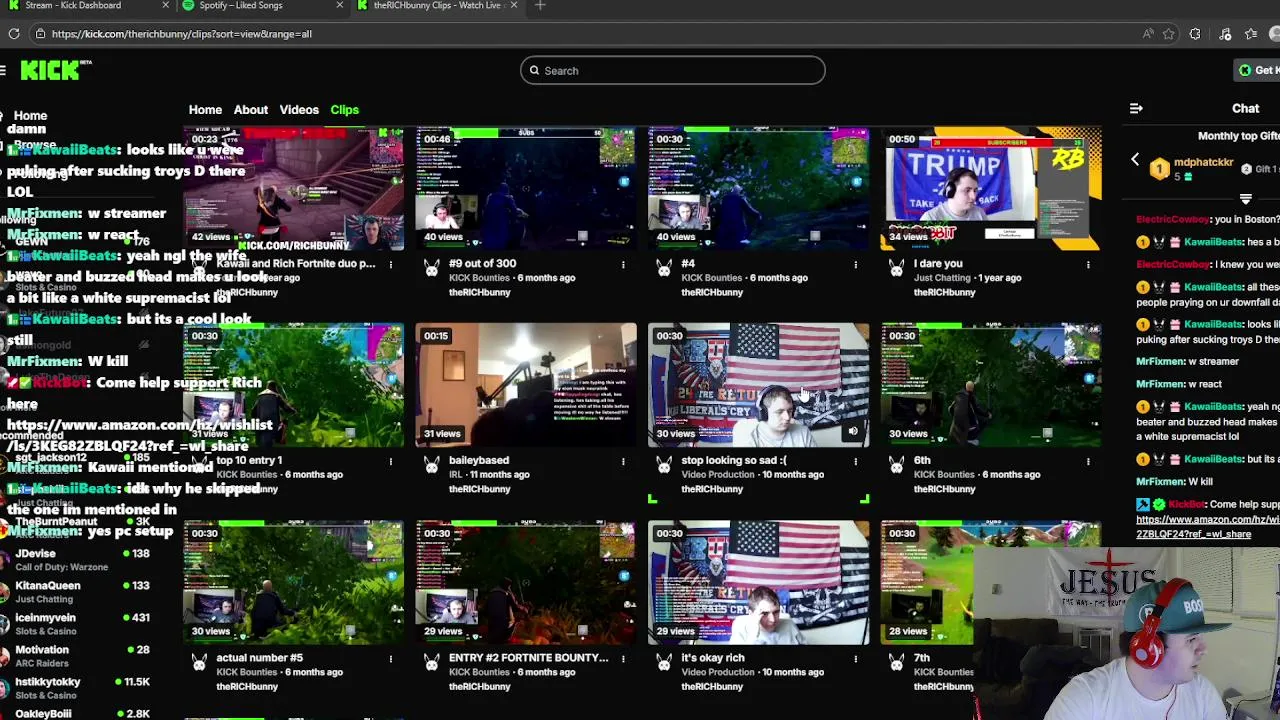Play 'ENTRY #2 FORTNITE BOUNTY' clip thumbnail

pyautogui.click(x=526, y=582)
